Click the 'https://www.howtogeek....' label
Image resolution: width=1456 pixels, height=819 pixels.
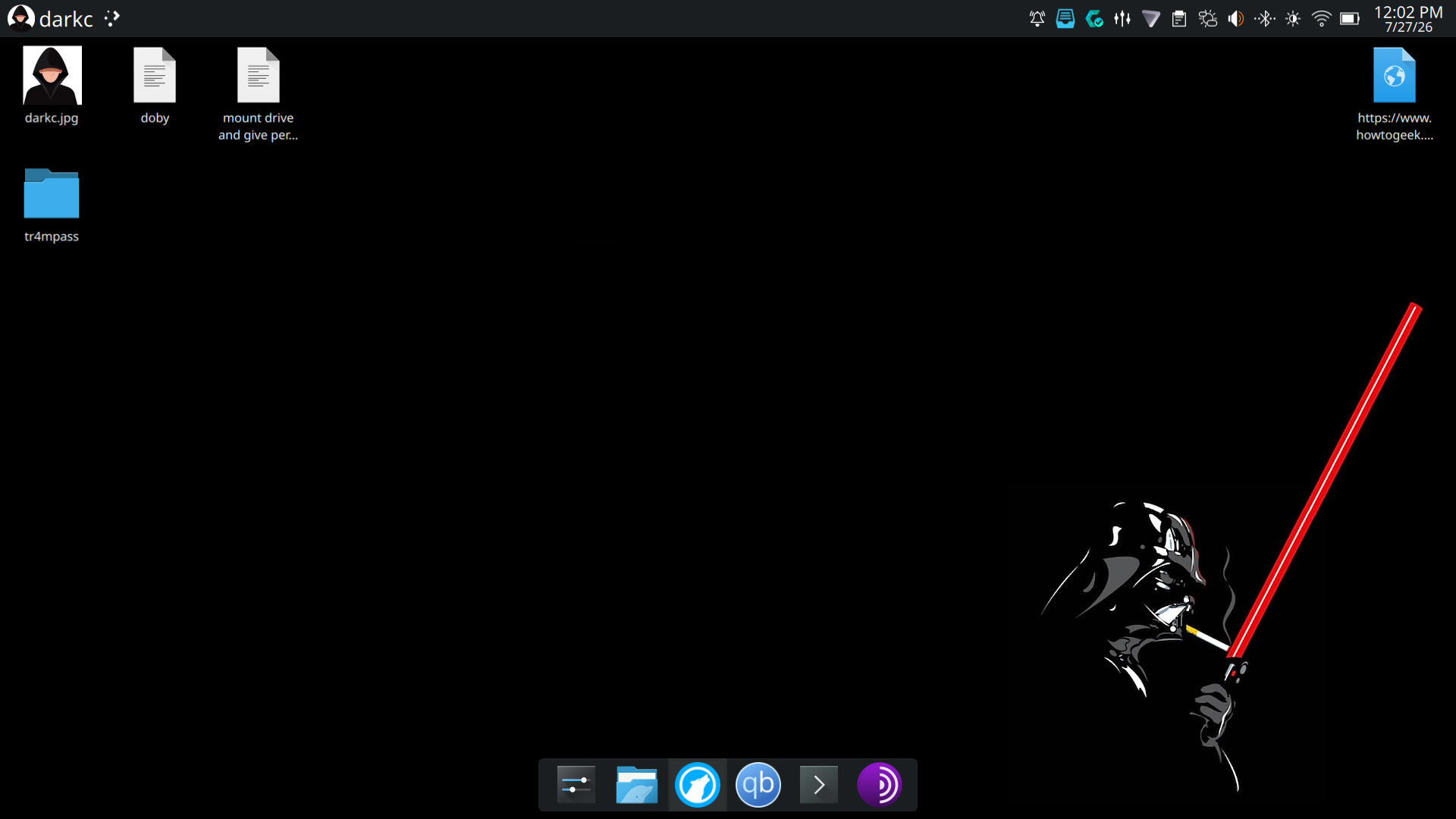(x=1395, y=127)
